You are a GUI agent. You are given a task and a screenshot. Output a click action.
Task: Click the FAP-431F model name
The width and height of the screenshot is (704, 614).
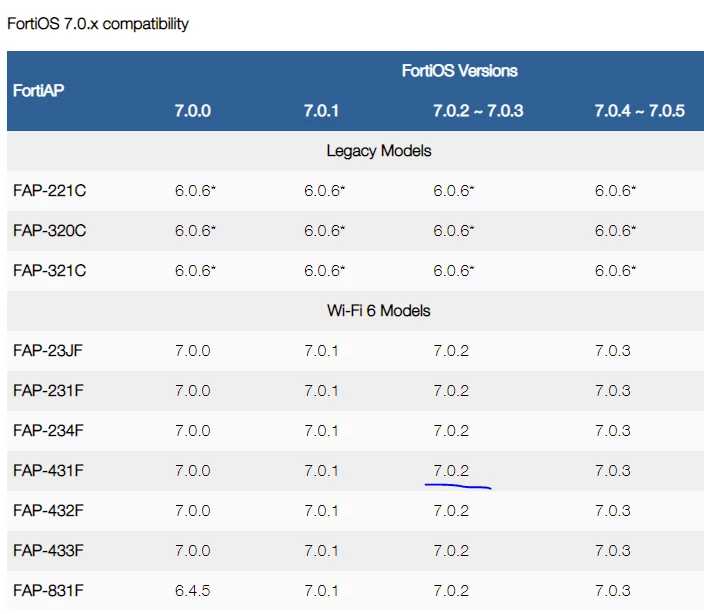point(48,471)
